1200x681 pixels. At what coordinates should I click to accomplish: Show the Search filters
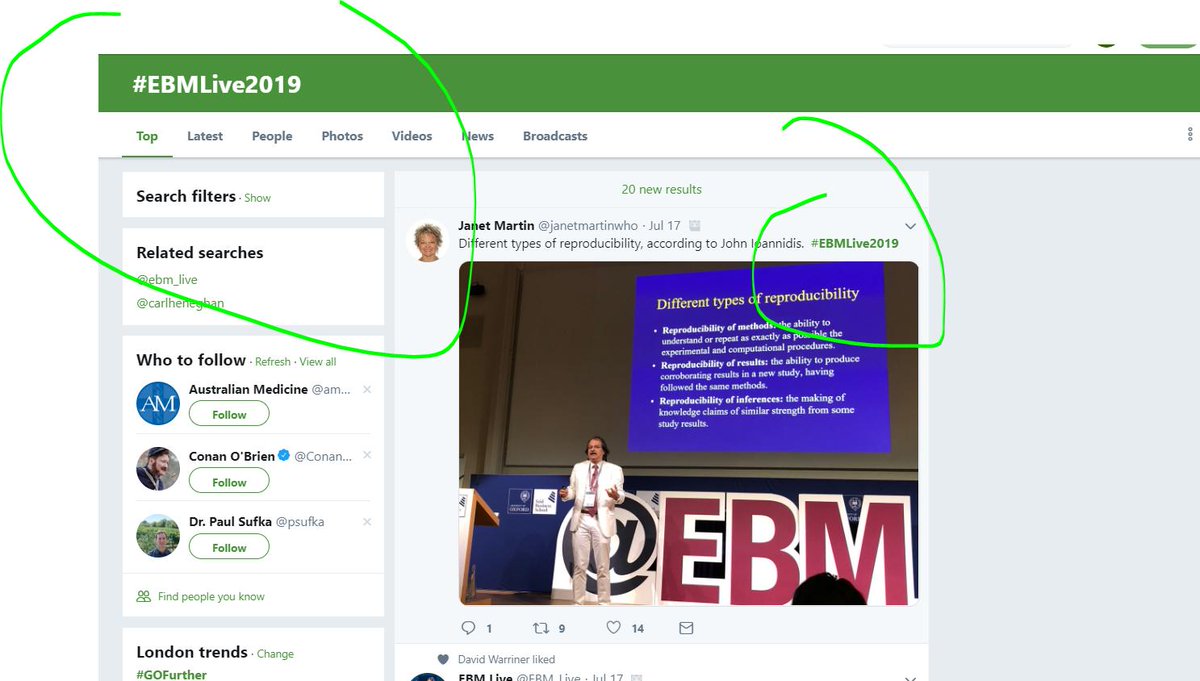pyautogui.click(x=257, y=198)
